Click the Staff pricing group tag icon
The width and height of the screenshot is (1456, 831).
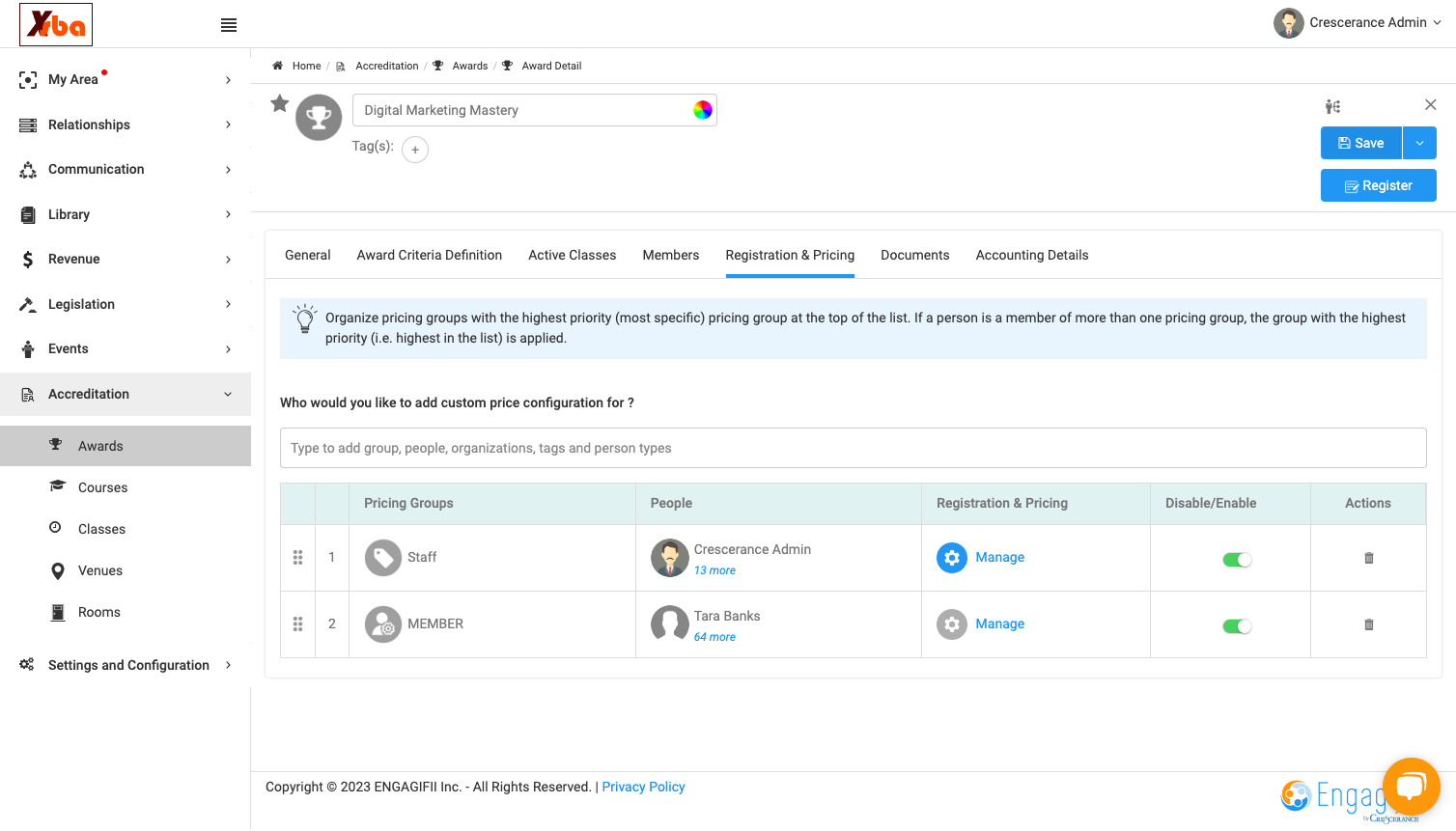click(x=383, y=558)
